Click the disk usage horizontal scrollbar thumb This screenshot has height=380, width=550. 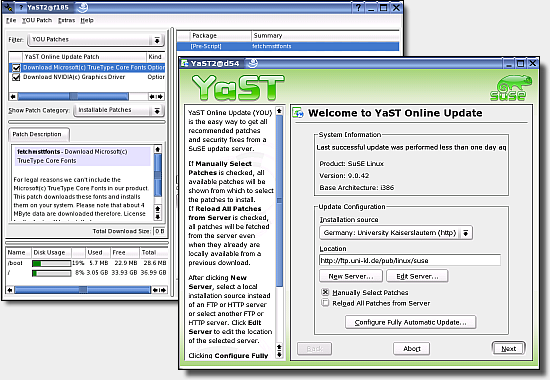(83, 290)
